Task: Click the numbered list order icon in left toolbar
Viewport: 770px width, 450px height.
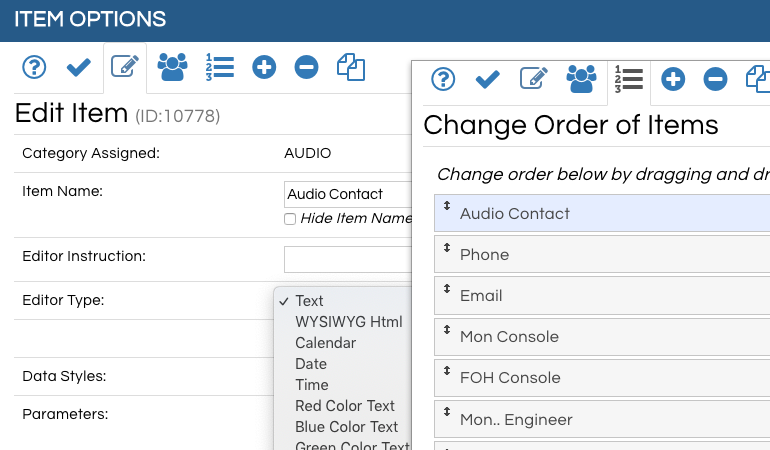Action: tap(219, 67)
